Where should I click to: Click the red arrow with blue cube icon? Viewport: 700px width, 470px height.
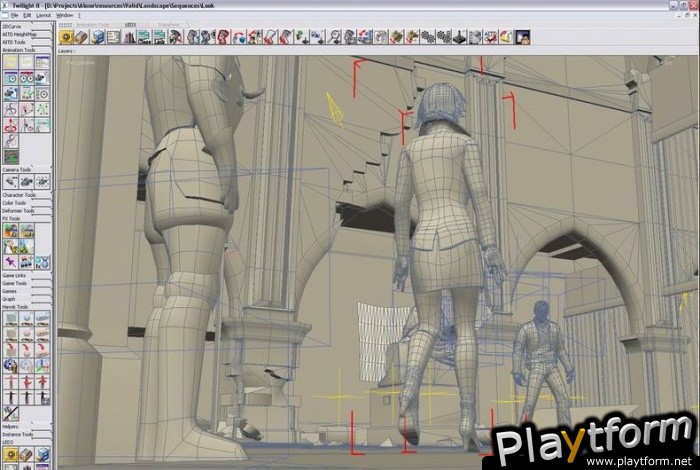[239, 37]
